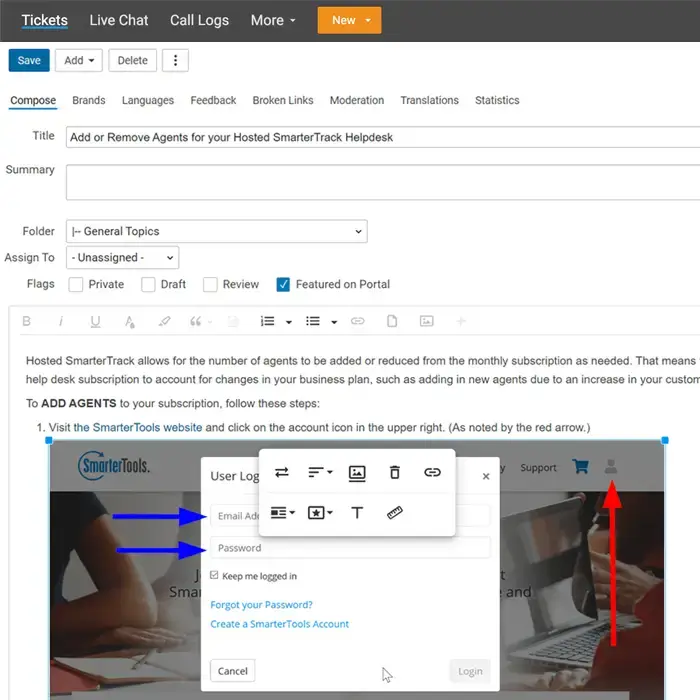Screen dimensions: 700x700
Task: Go to Tickets section
Action: tap(45, 21)
